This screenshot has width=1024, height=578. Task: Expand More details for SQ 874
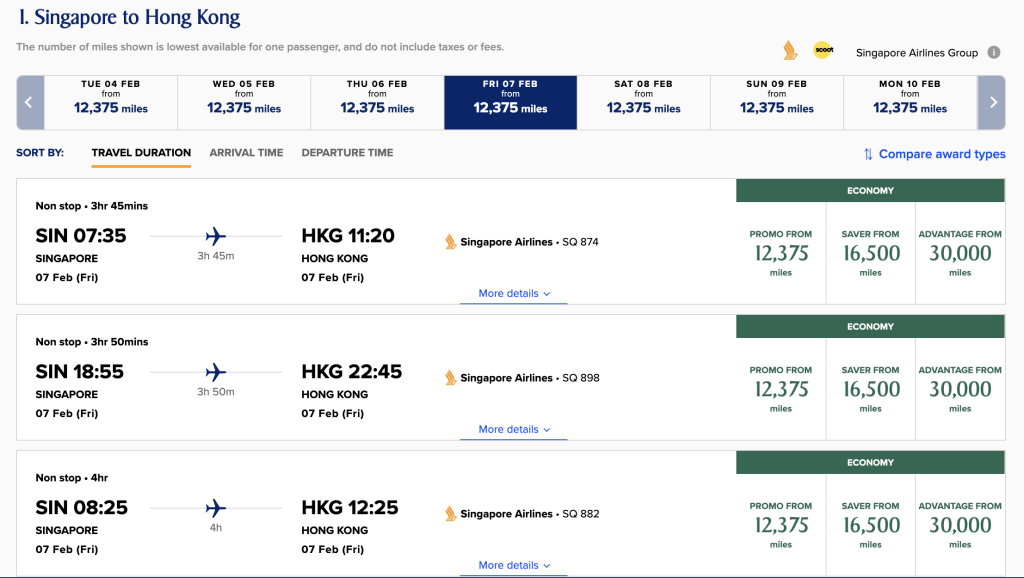pyautogui.click(x=514, y=294)
